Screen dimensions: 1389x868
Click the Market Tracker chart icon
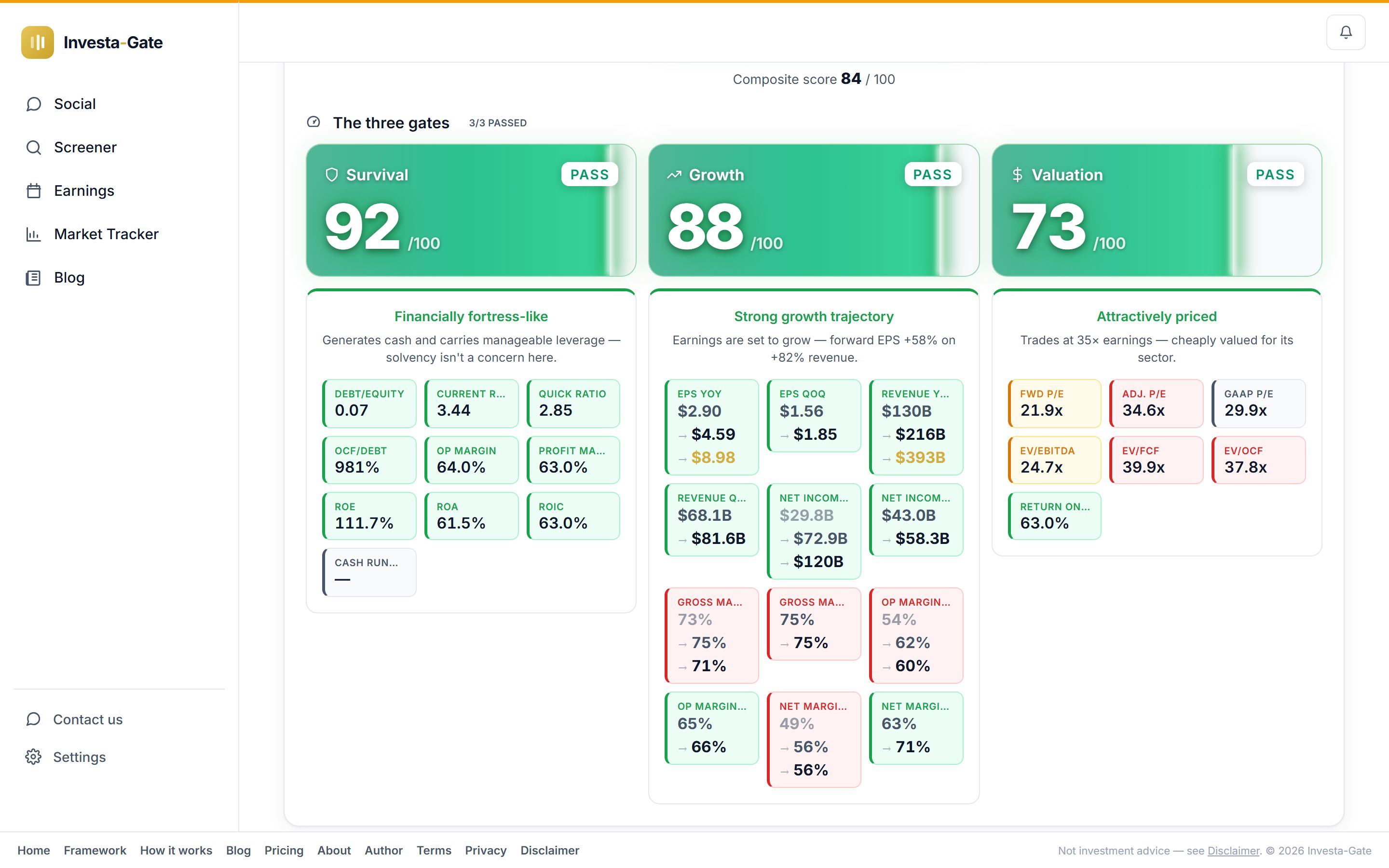(34, 234)
